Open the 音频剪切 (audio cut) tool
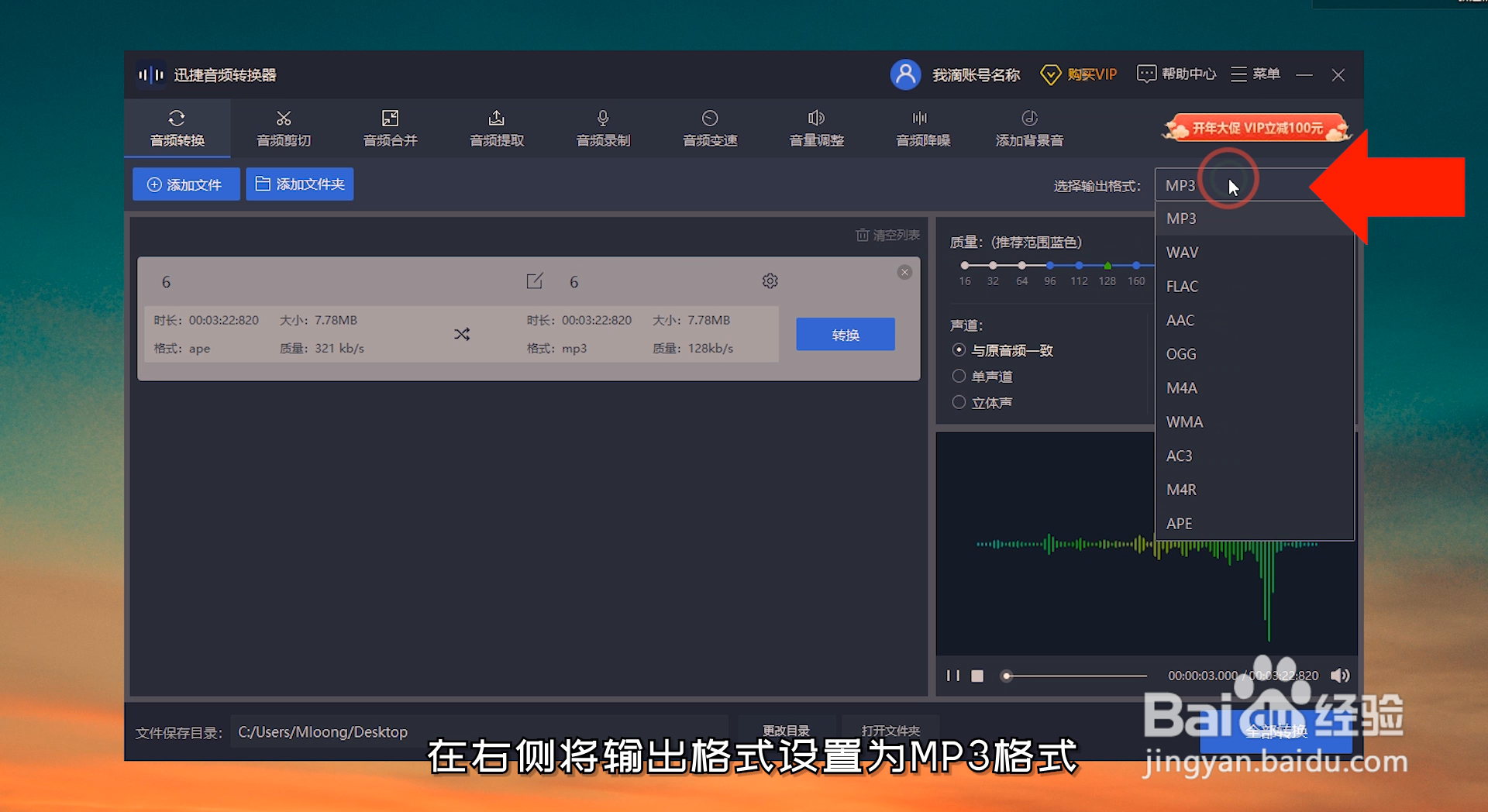 click(283, 128)
